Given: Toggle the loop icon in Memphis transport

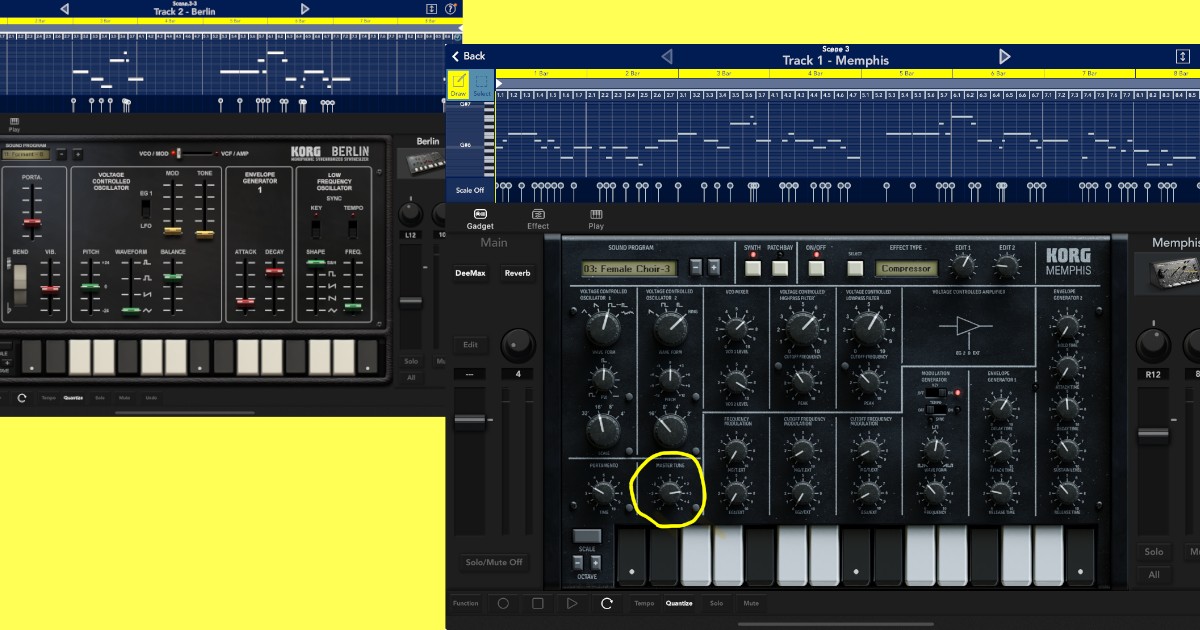Looking at the screenshot, I should pos(606,603).
